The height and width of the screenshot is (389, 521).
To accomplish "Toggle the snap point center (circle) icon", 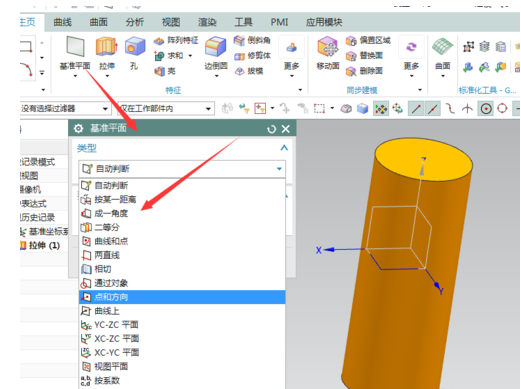I will pyautogui.click(x=486, y=109).
